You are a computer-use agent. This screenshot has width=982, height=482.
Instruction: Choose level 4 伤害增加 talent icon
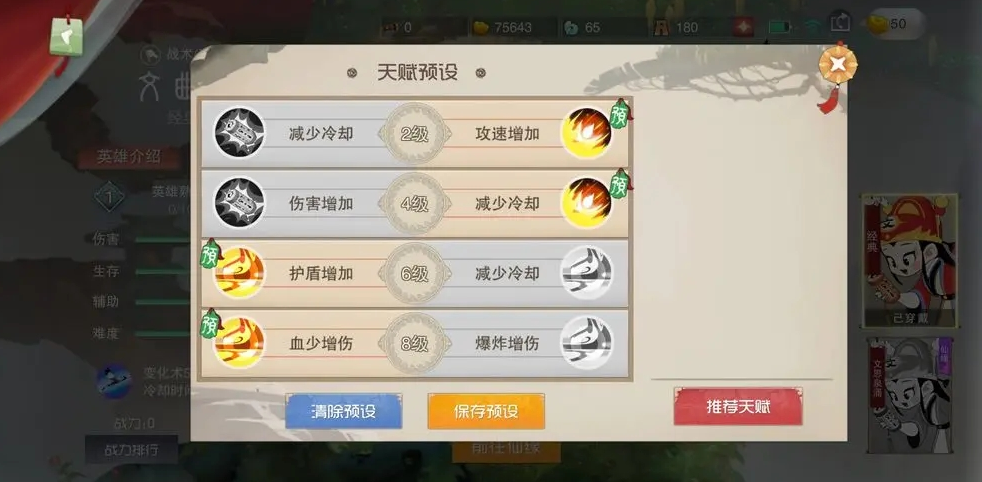pos(239,203)
